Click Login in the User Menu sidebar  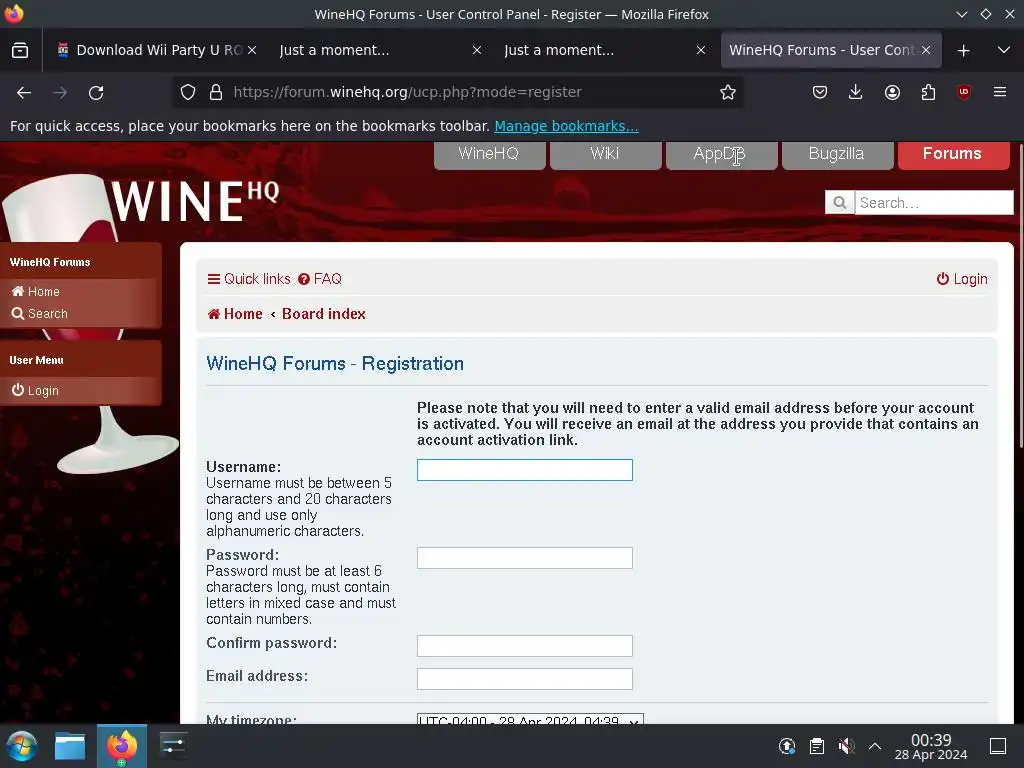coord(35,390)
